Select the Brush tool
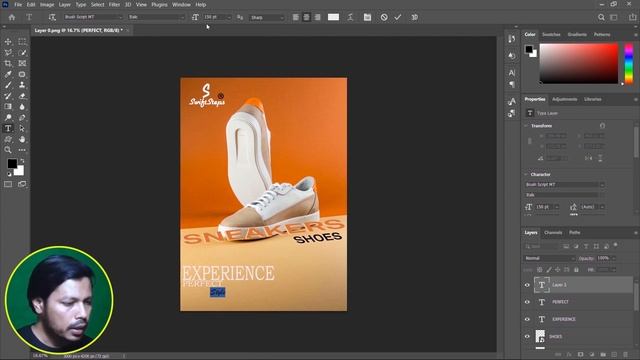This screenshot has width=640, height=360. pyautogui.click(x=8, y=85)
